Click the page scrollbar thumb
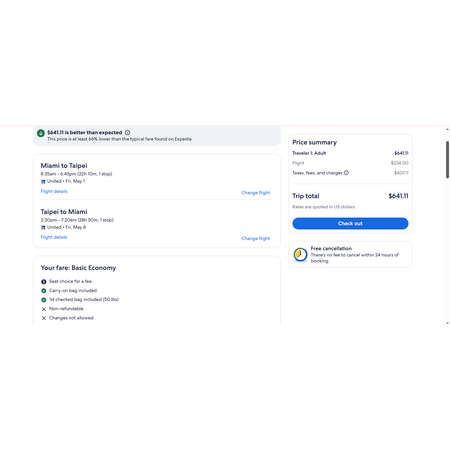 [x=447, y=160]
